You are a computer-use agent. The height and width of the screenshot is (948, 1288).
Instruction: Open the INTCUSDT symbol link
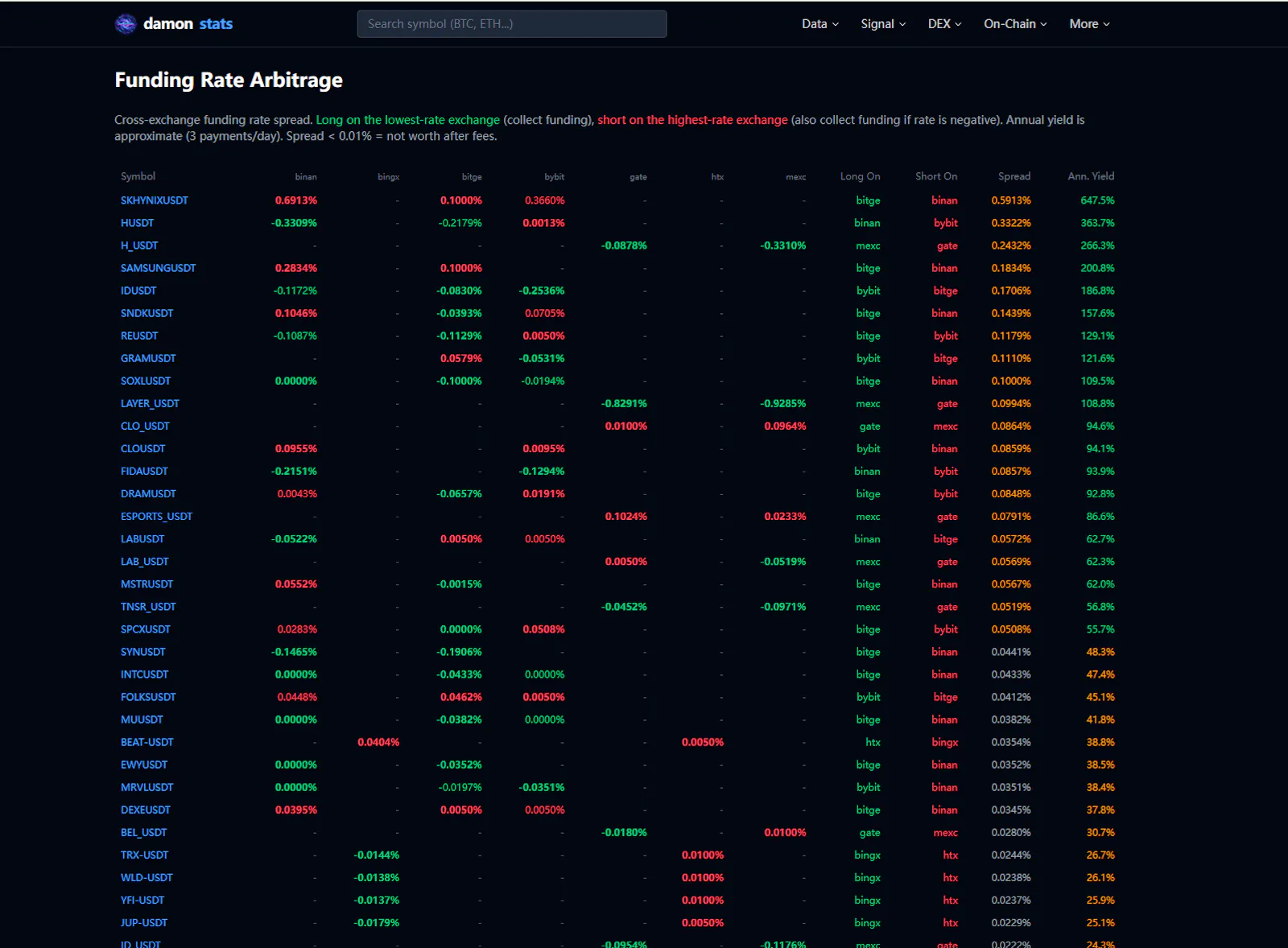point(145,674)
